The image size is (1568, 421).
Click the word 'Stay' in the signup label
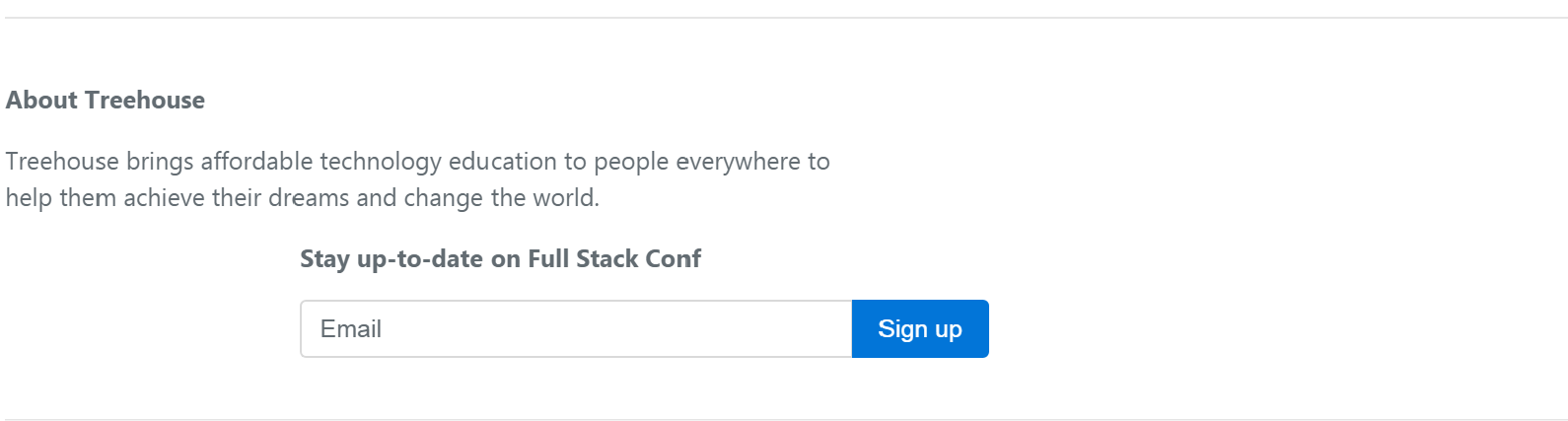(324, 259)
